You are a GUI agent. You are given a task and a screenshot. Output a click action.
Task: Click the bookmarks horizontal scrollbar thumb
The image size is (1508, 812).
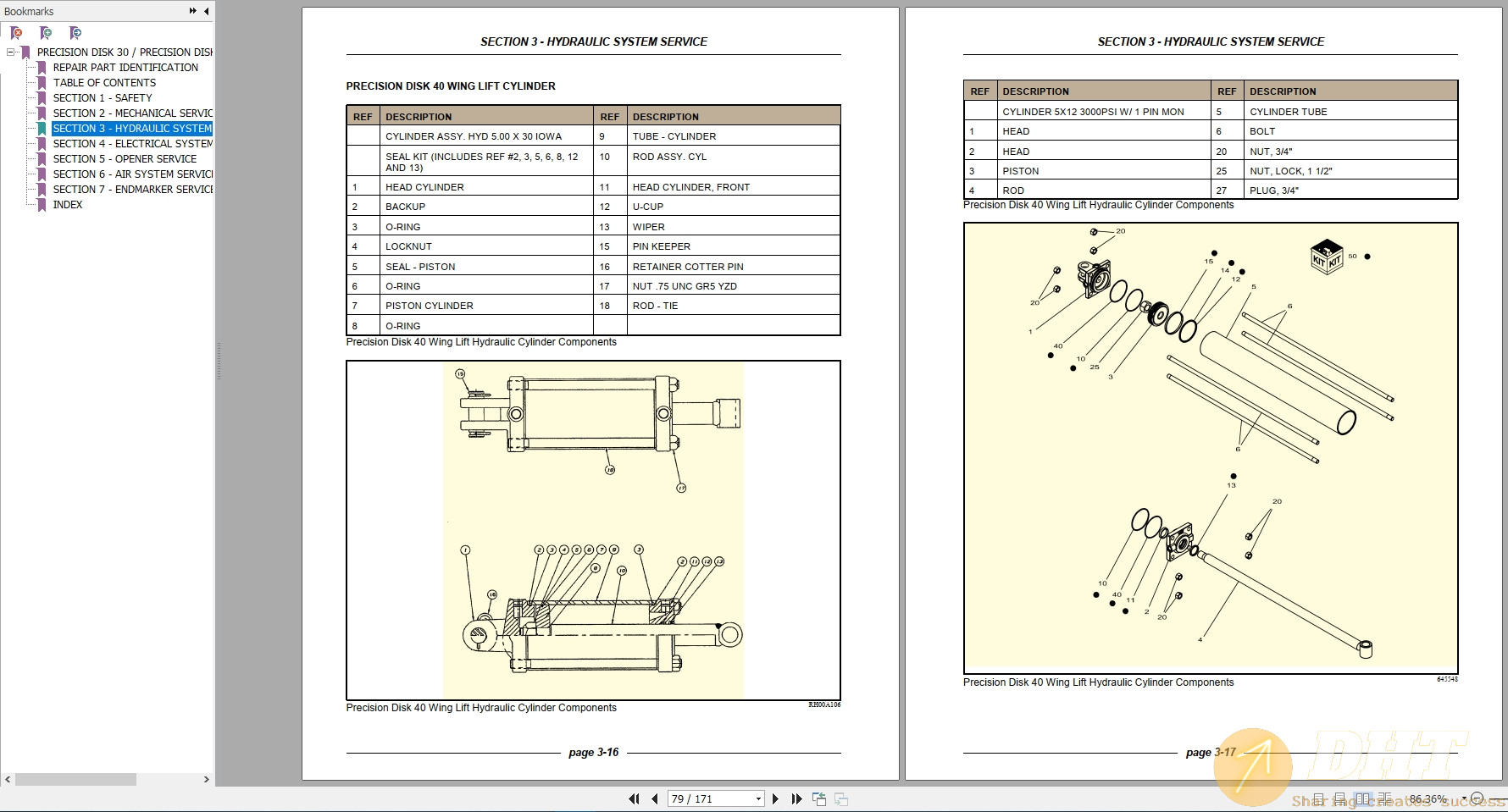pos(75,779)
